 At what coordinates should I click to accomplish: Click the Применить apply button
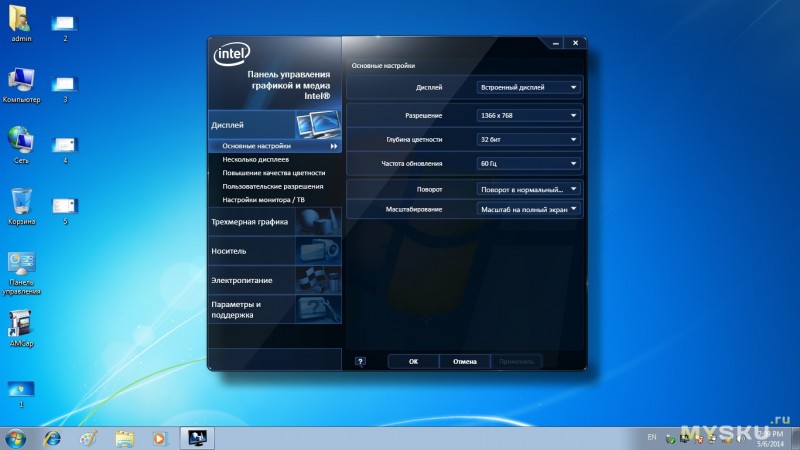click(516, 362)
